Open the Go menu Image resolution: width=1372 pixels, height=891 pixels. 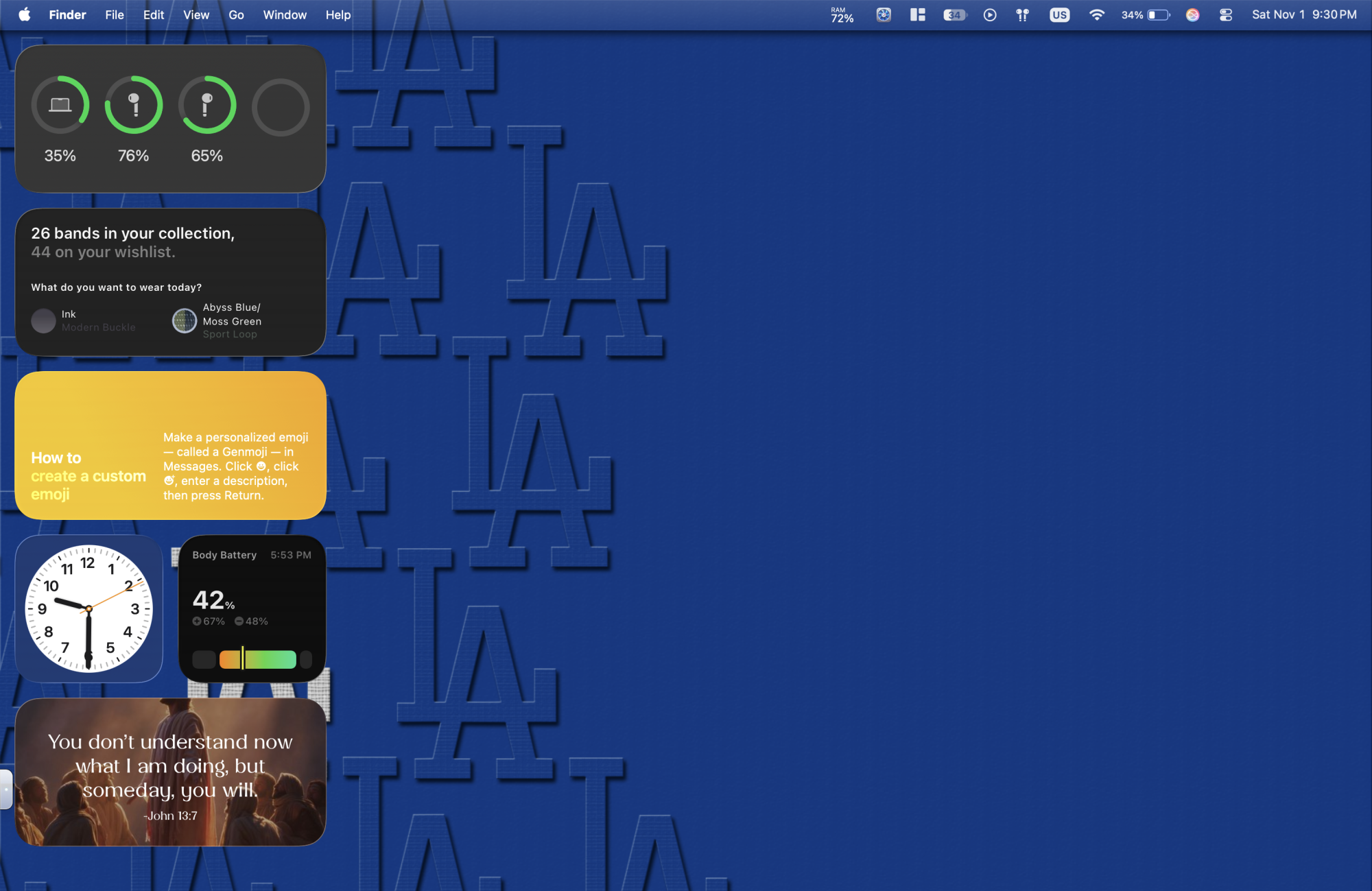236,14
